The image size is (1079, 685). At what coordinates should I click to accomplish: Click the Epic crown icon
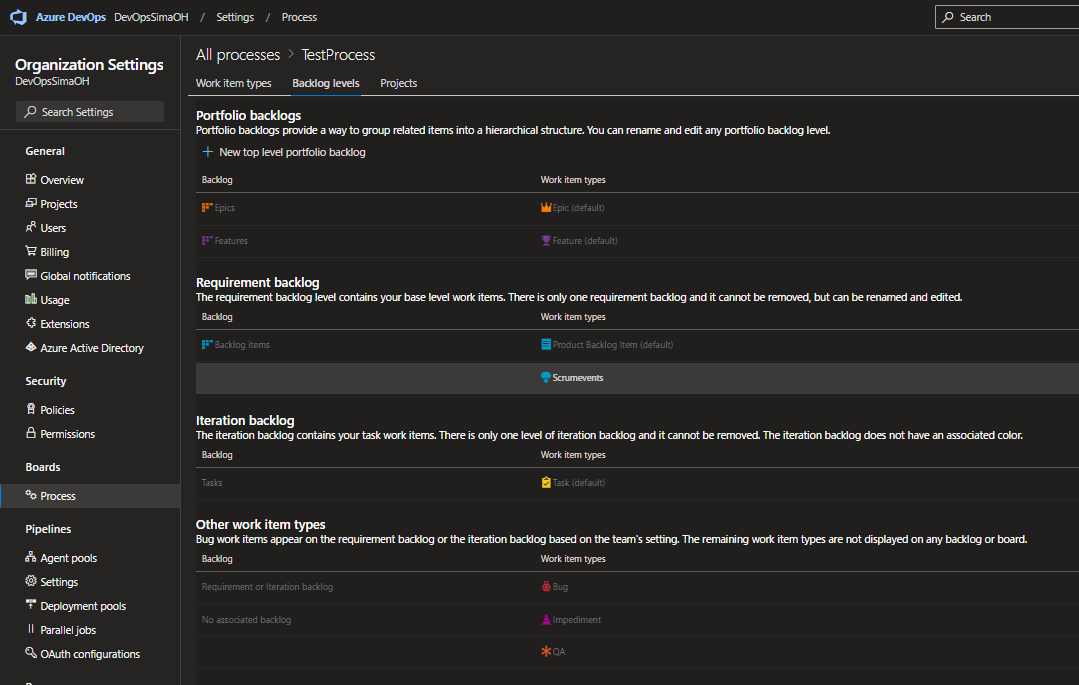[546, 208]
